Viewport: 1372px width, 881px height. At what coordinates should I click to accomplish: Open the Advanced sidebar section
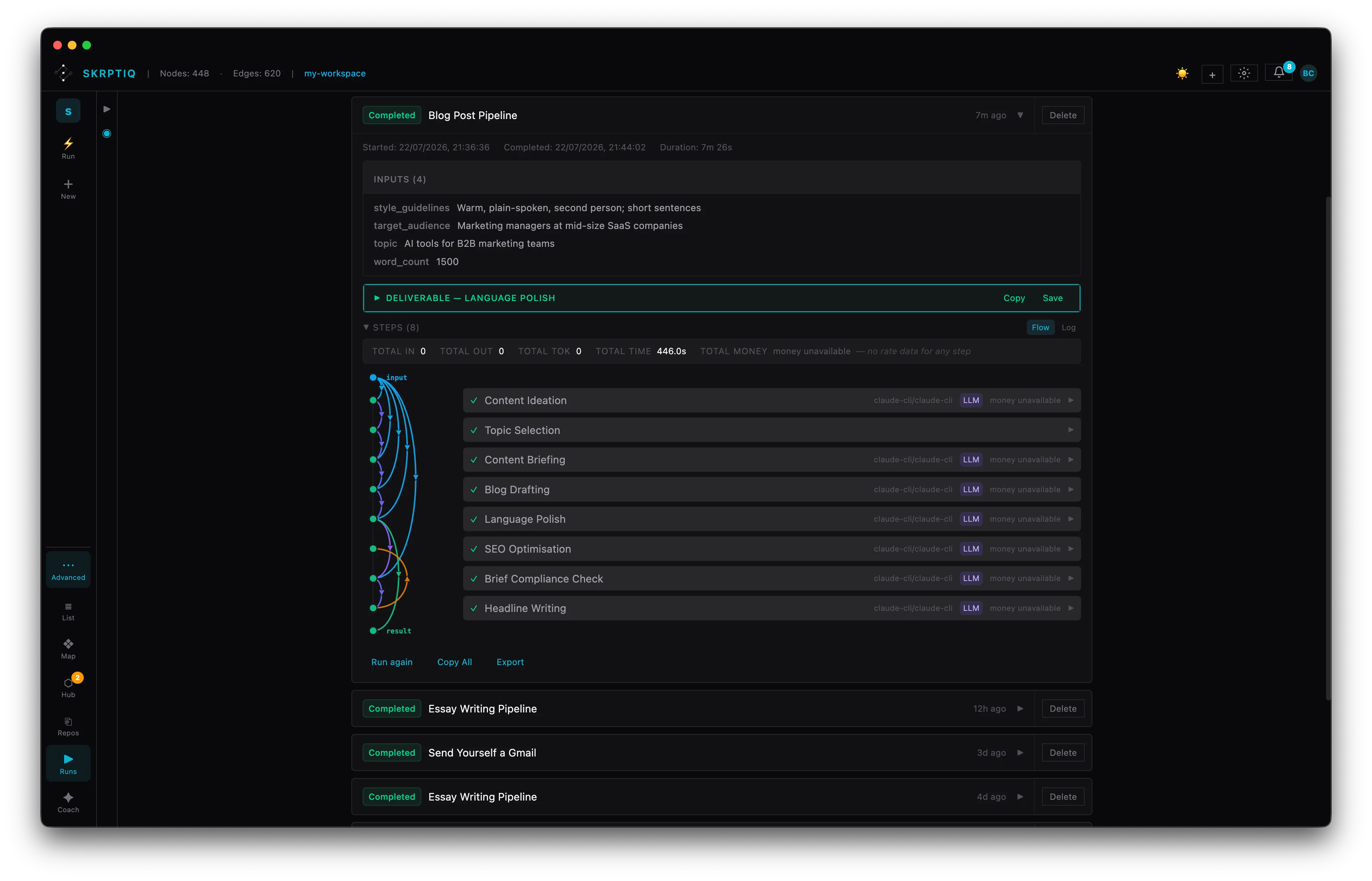pos(68,570)
